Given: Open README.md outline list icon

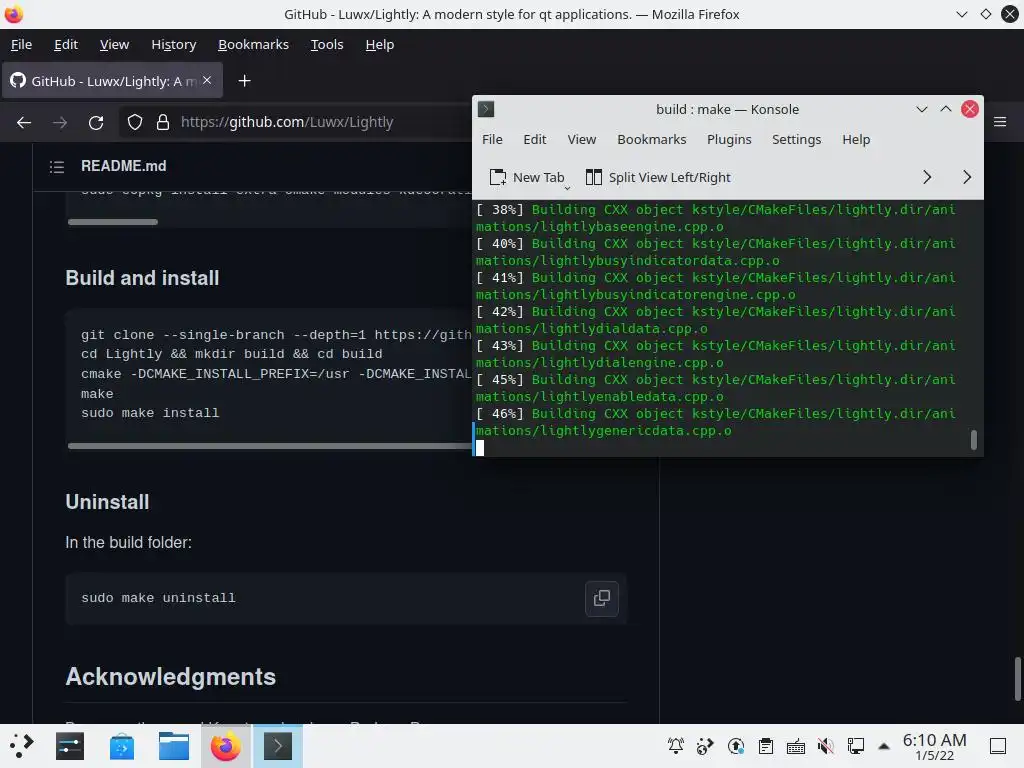Looking at the screenshot, I should click(57, 167).
